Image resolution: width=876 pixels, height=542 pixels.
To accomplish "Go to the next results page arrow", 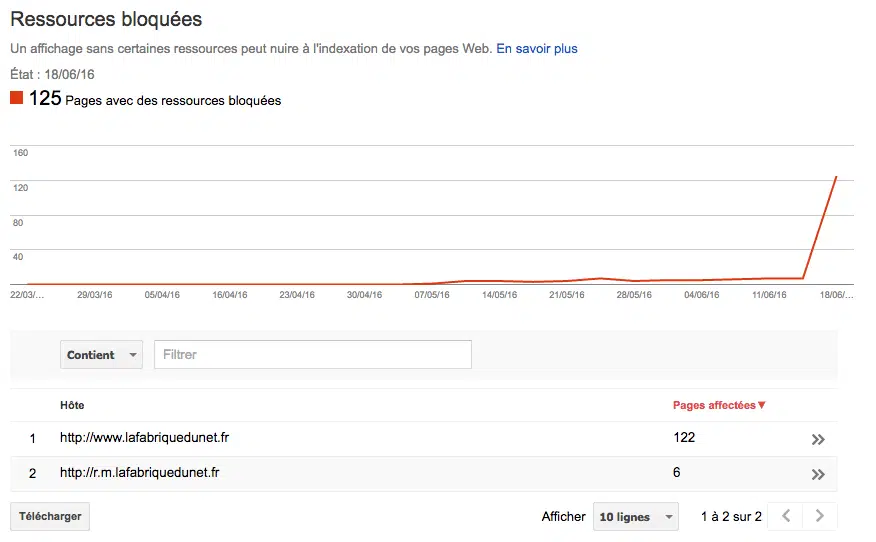I will 820,516.
